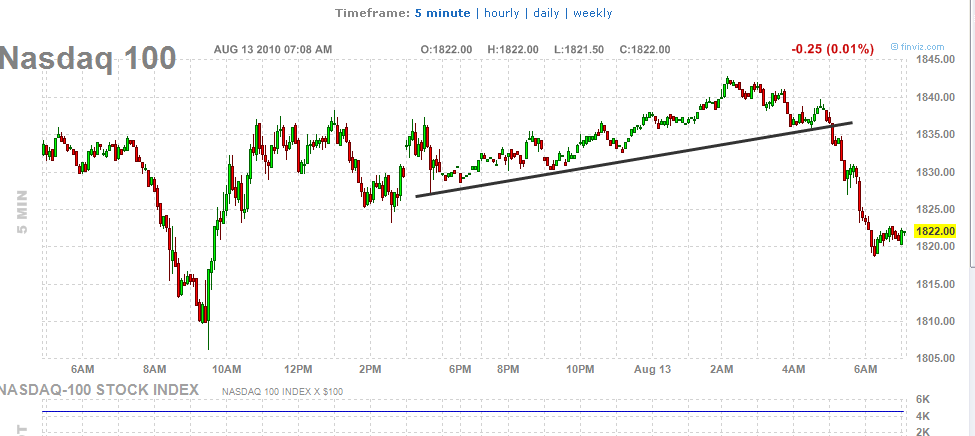Click the 1830.00 price axis label
Image resolution: width=975 pixels, height=436 pixels.
click(x=936, y=172)
